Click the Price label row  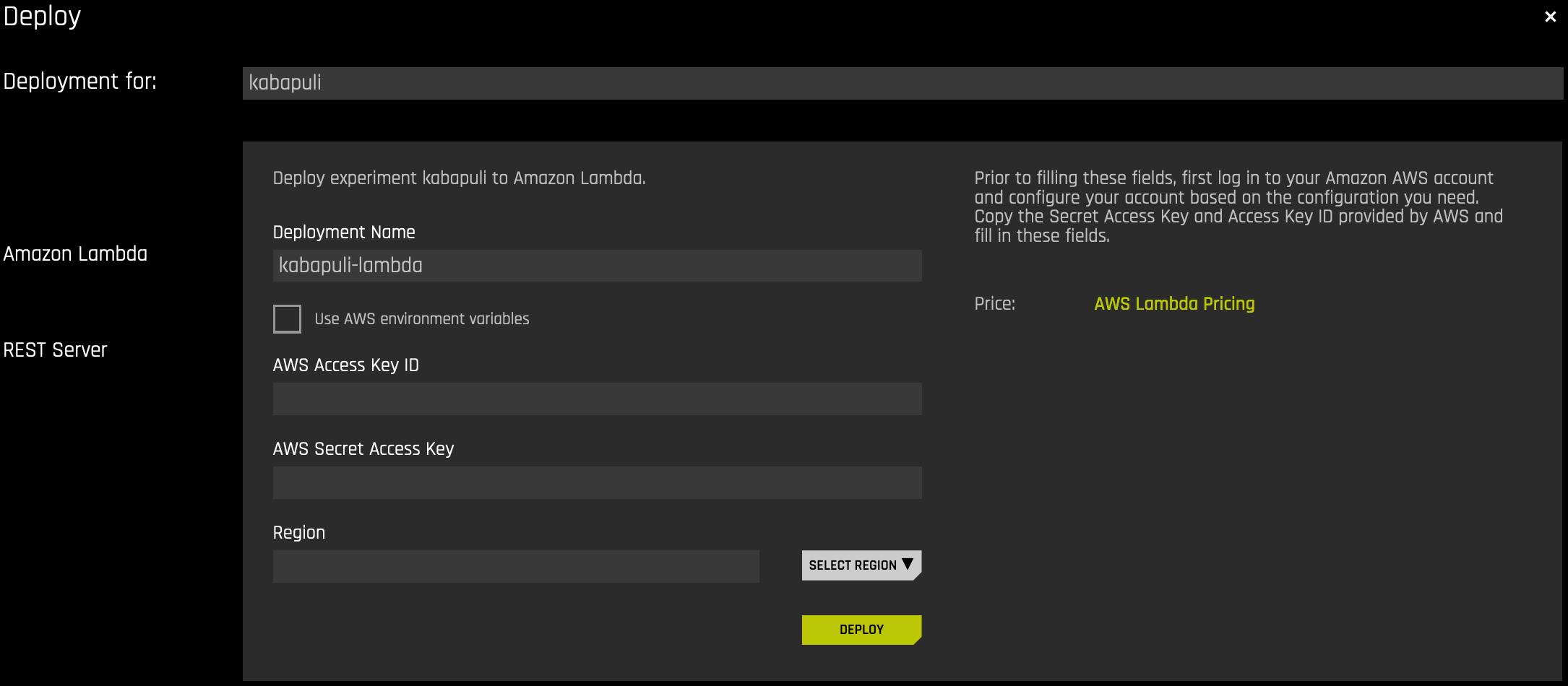click(995, 303)
